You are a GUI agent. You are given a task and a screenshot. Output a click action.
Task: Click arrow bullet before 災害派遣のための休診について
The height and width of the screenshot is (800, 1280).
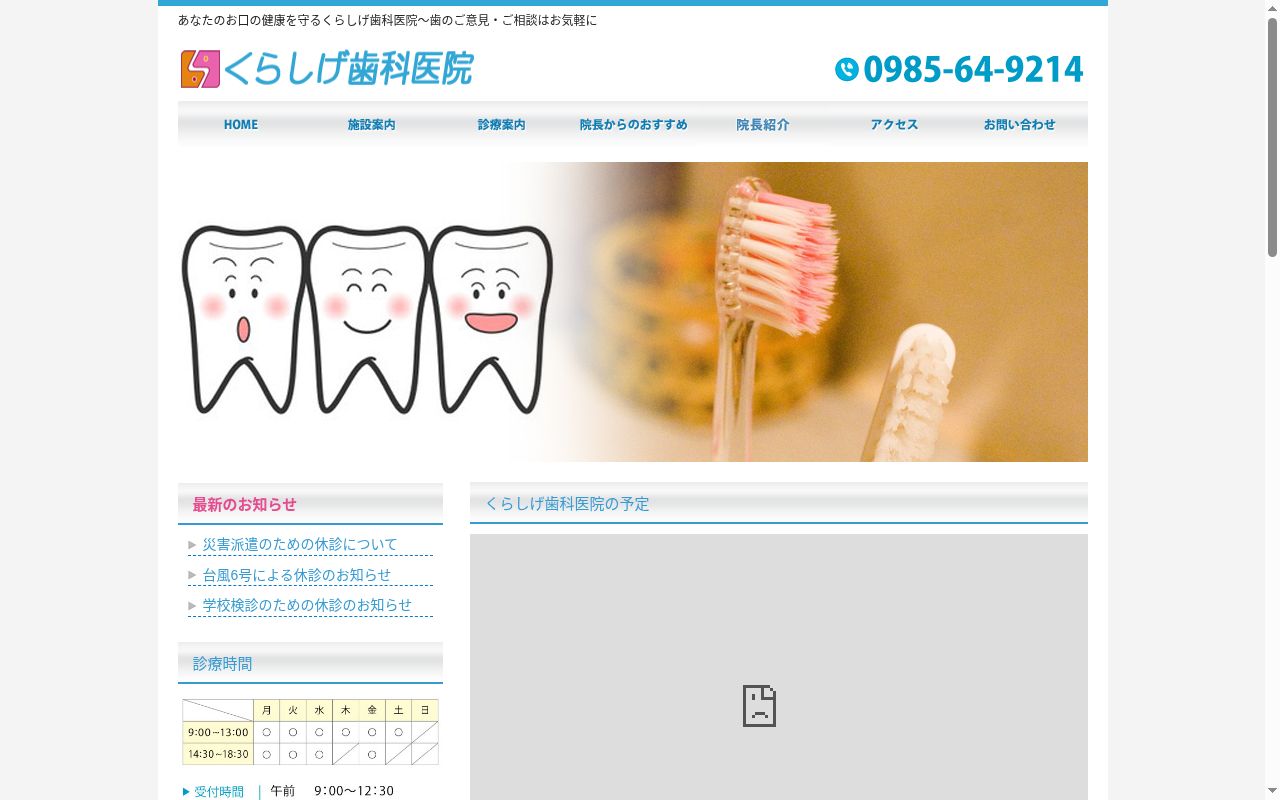pos(192,545)
